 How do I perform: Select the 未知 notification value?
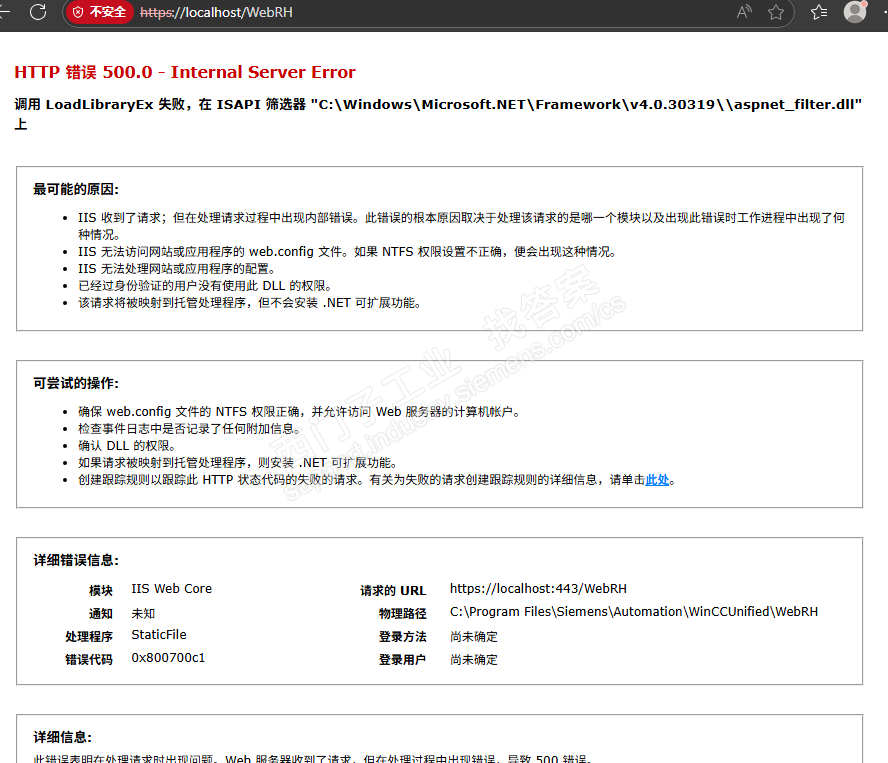pos(143,613)
